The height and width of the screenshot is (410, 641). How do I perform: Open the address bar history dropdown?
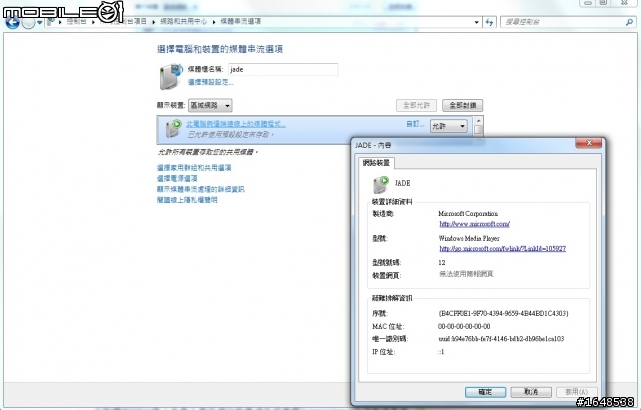(x=477, y=22)
